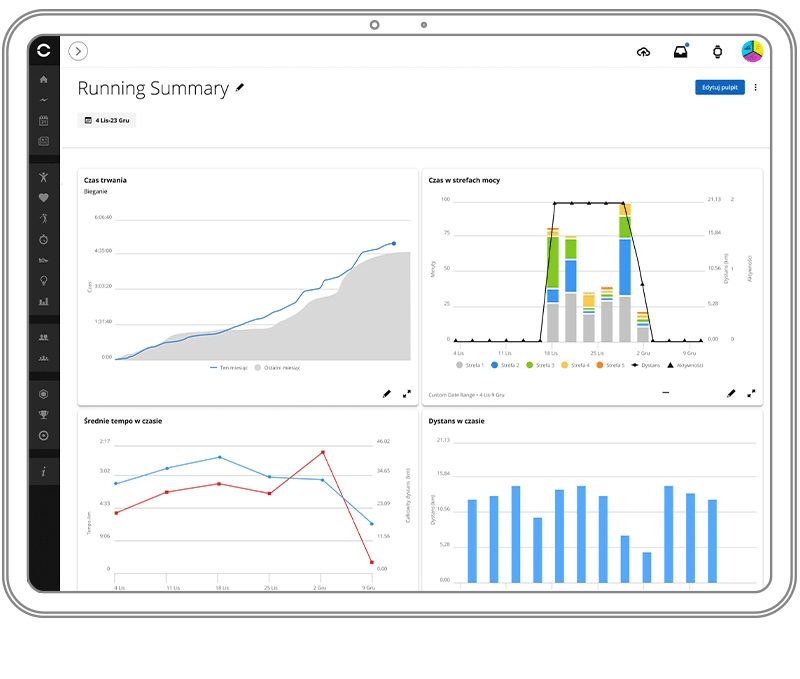Toggle the Aktywności legend series
This screenshot has height=679, width=800.
[x=685, y=365]
